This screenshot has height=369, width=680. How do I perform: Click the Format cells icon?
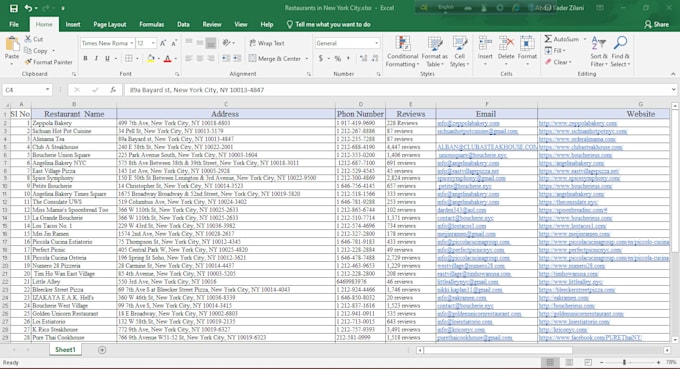527,43
